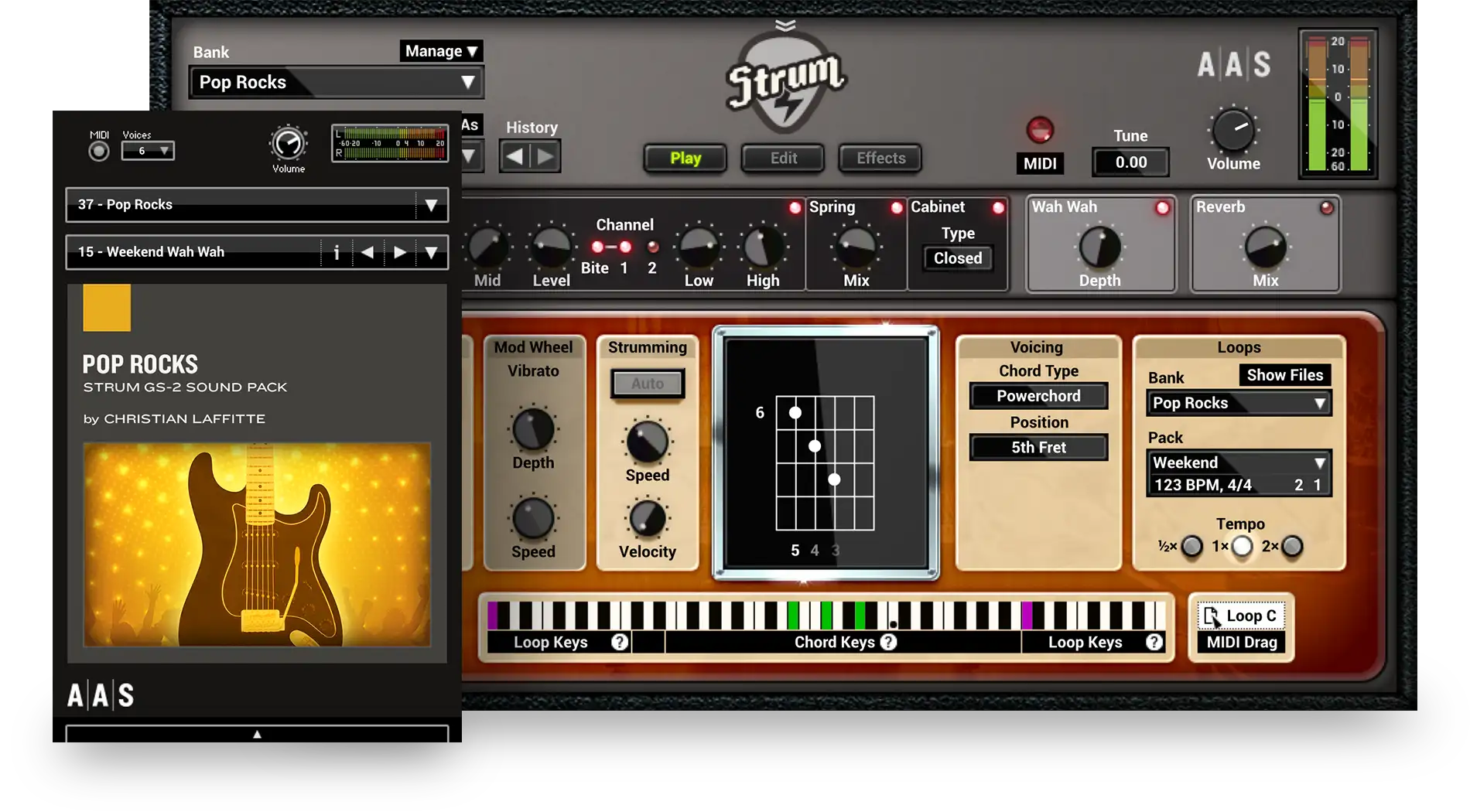The image size is (1470, 812).
Task: Click the History forward arrow
Action: 545,157
